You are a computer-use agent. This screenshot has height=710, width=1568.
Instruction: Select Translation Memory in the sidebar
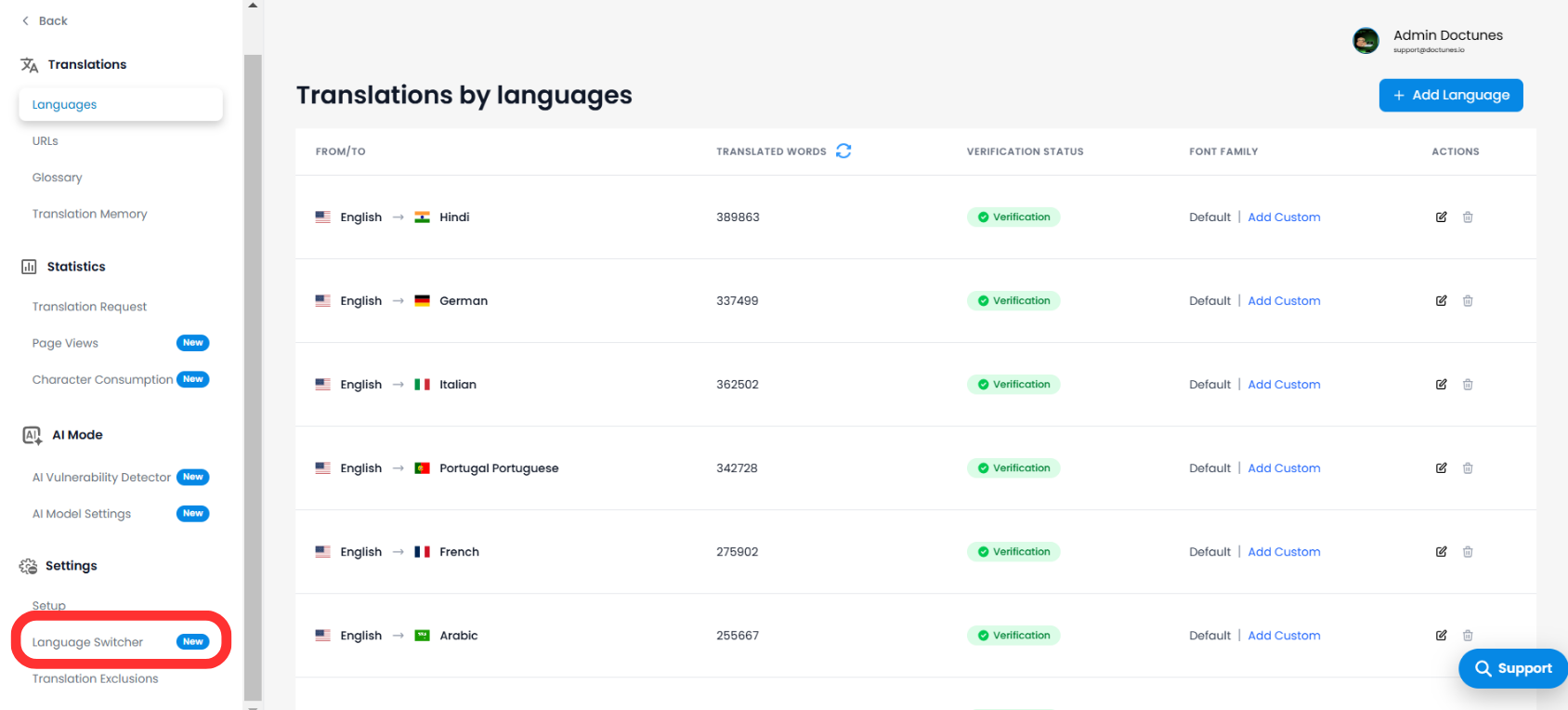90,214
